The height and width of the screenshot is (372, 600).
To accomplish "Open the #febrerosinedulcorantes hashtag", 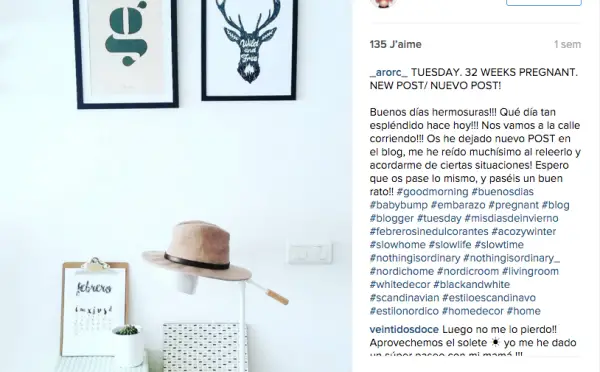I will coord(429,232).
